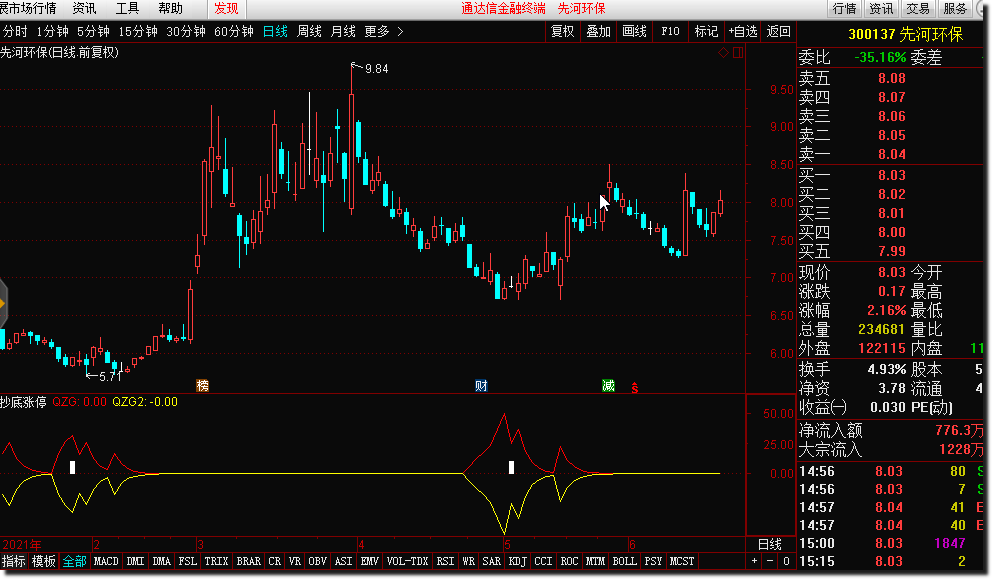Click the 榜 marker below the chart

click(202, 385)
